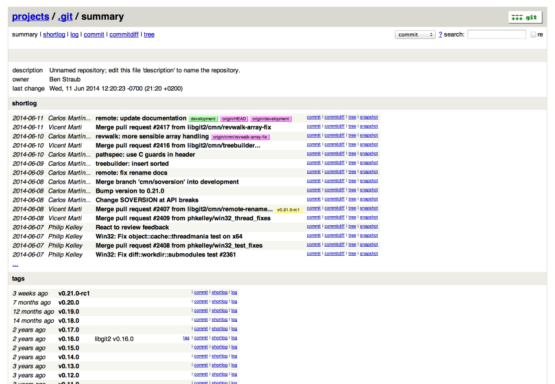Open 'Merge branch cmn/soversion into development' commit
The image size is (555, 384).
(x=167, y=182)
